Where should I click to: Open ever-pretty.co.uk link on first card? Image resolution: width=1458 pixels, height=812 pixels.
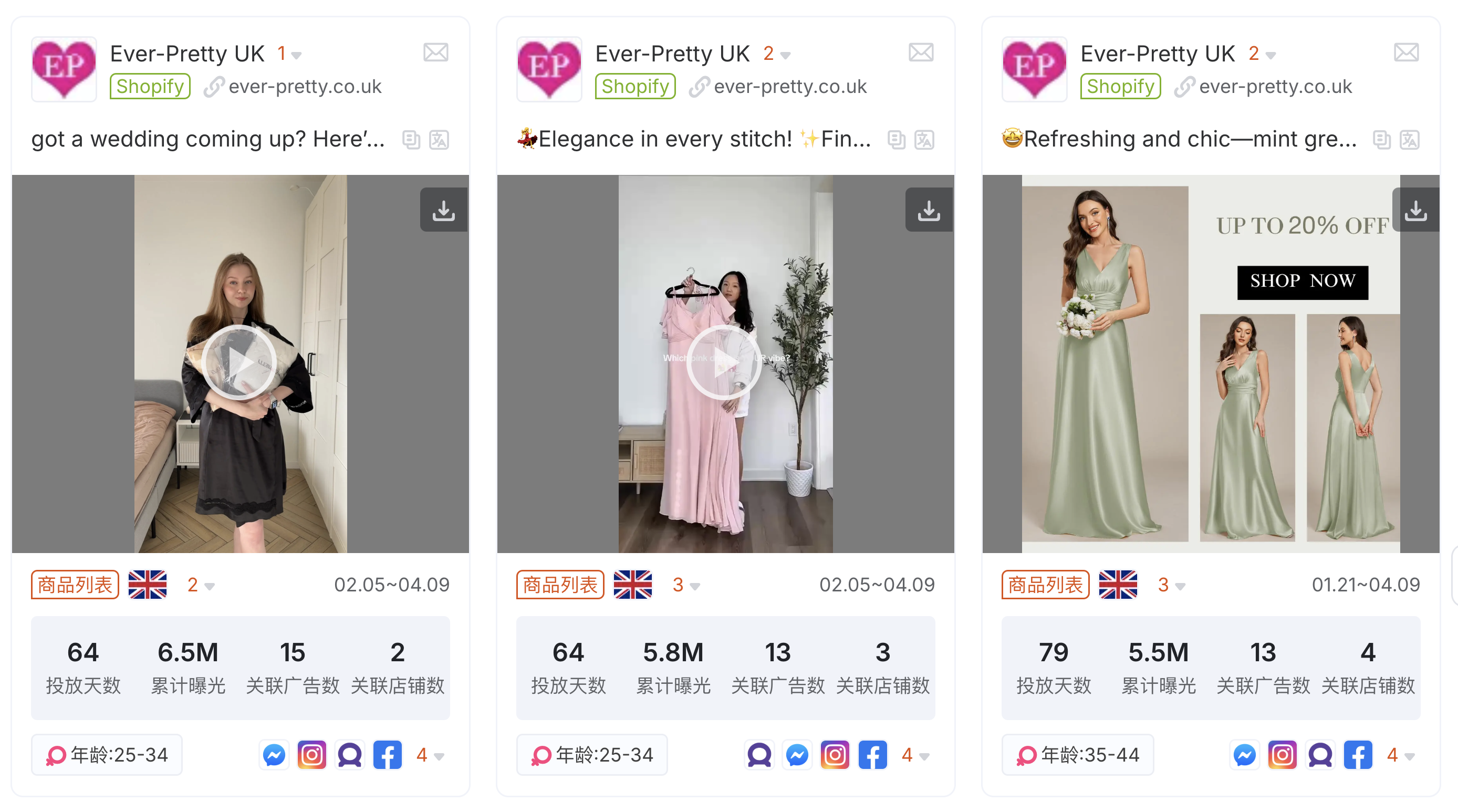pyautogui.click(x=305, y=87)
